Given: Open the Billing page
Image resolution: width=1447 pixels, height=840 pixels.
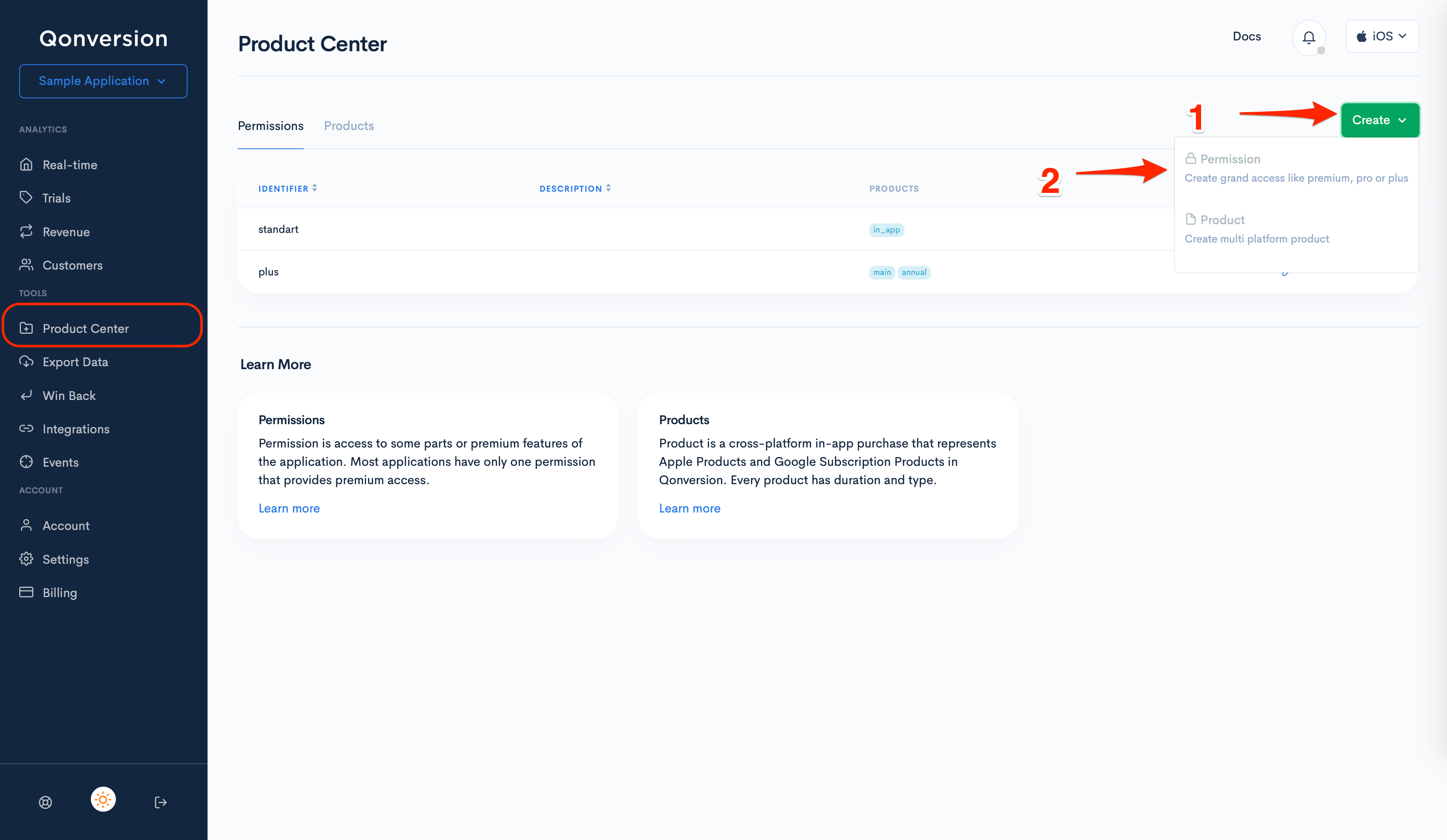Looking at the screenshot, I should (x=60, y=592).
